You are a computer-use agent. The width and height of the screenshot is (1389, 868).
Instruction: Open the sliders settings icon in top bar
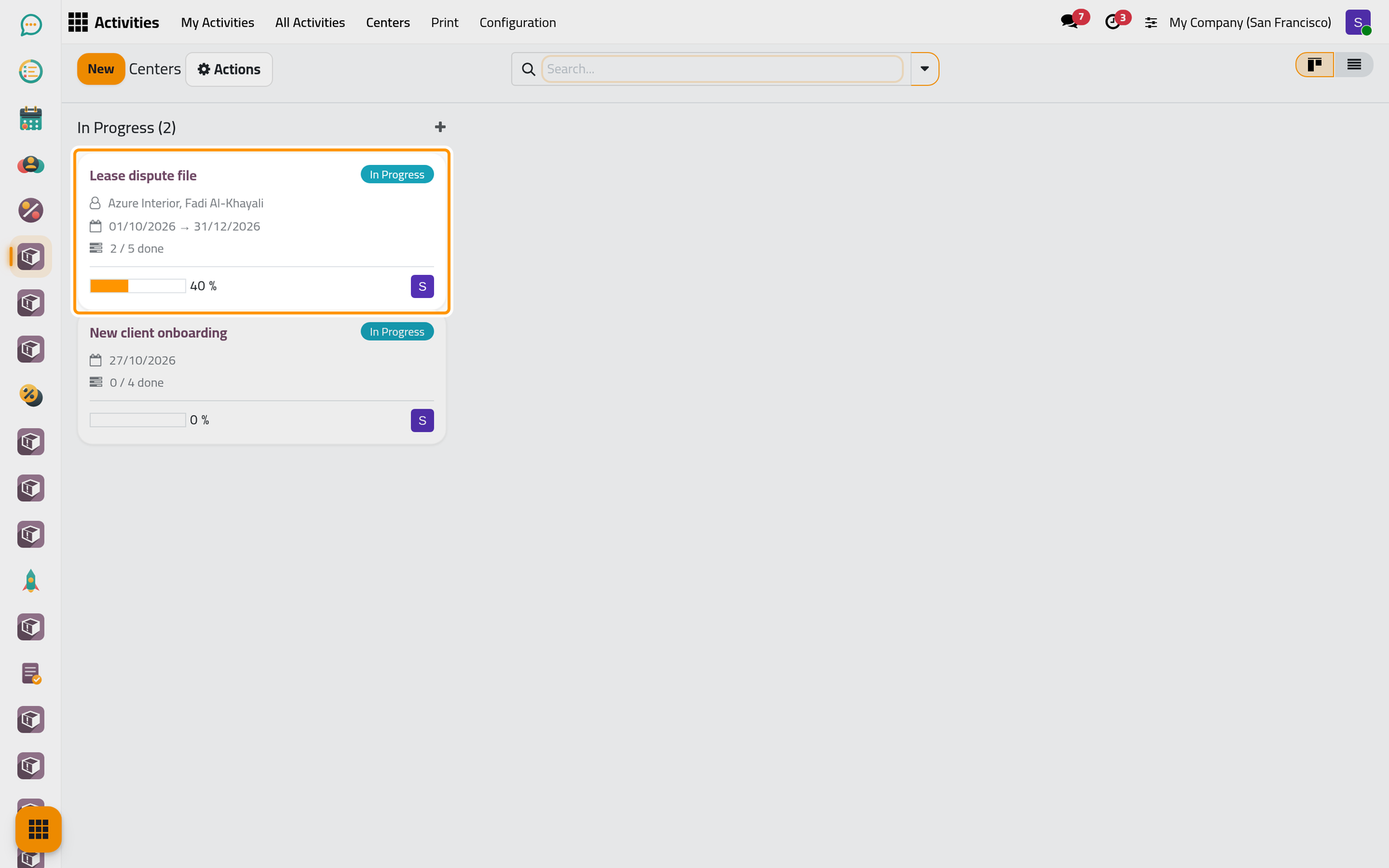pyautogui.click(x=1151, y=23)
